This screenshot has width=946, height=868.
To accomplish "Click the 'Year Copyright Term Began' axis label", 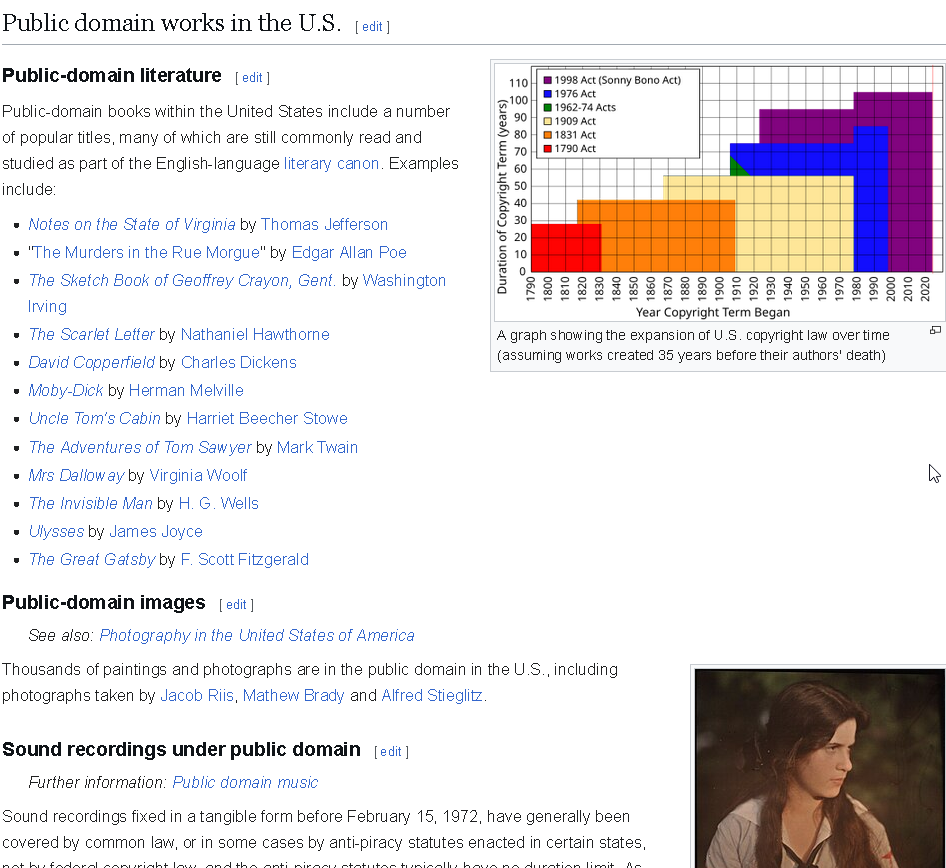I will pyautogui.click(x=713, y=312).
